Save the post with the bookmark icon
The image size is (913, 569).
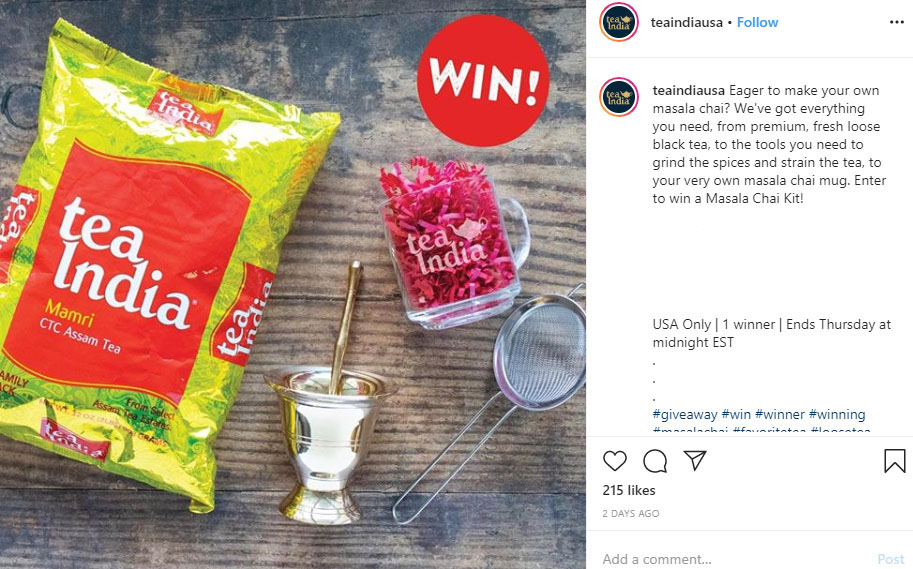tap(894, 461)
